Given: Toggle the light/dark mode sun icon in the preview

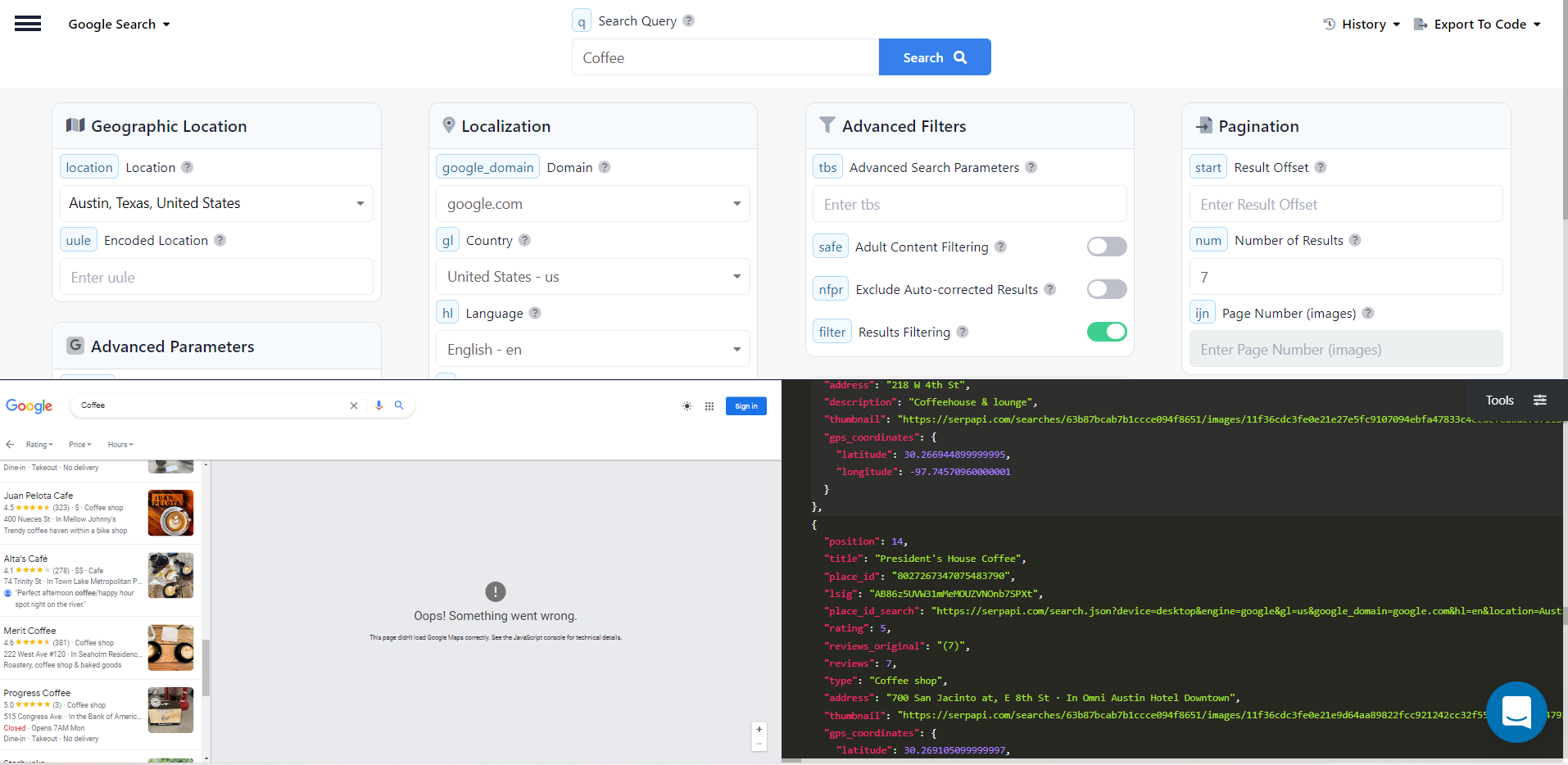Looking at the screenshot, I should pyautogui.click(x=687, y=405).
